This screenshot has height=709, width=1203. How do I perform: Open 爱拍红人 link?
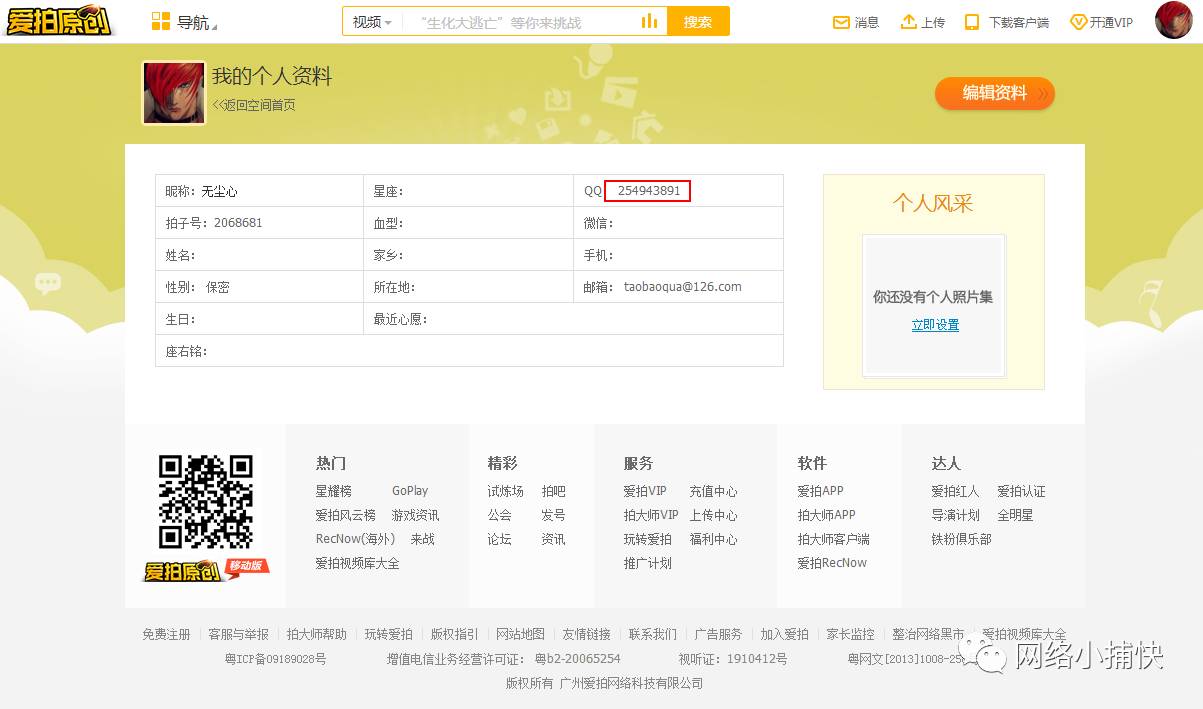point(956,491)
